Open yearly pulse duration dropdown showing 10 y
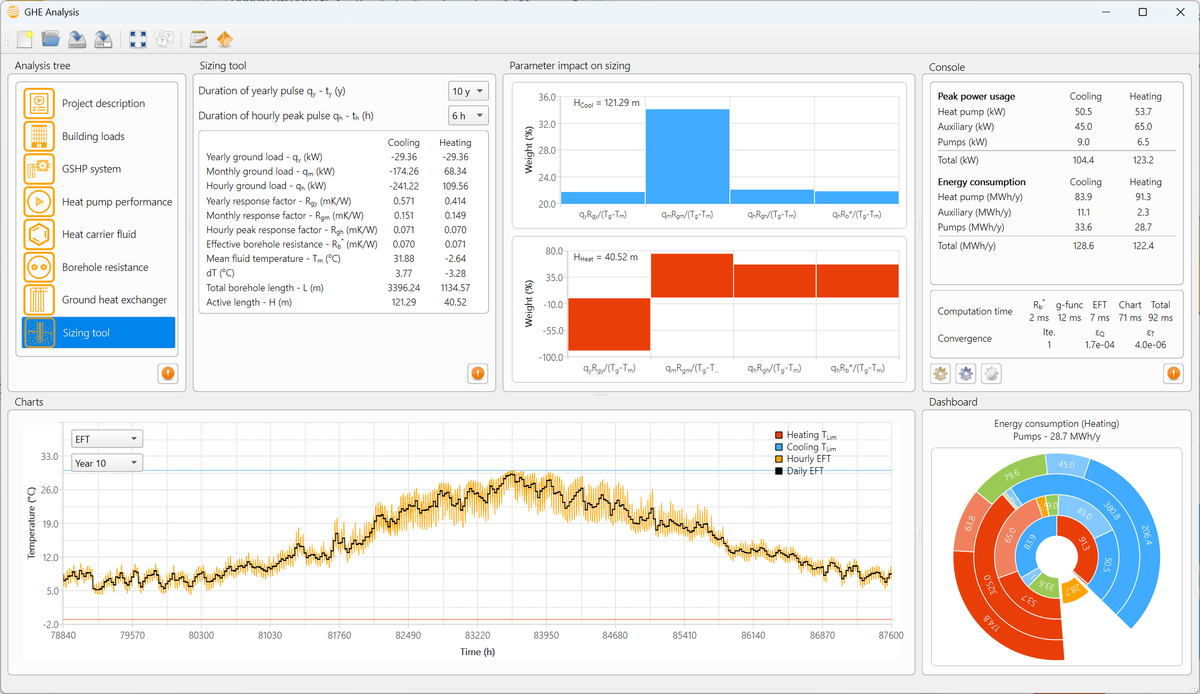The width and height of the screenshot is (1200, 694). tap(468, 91)
